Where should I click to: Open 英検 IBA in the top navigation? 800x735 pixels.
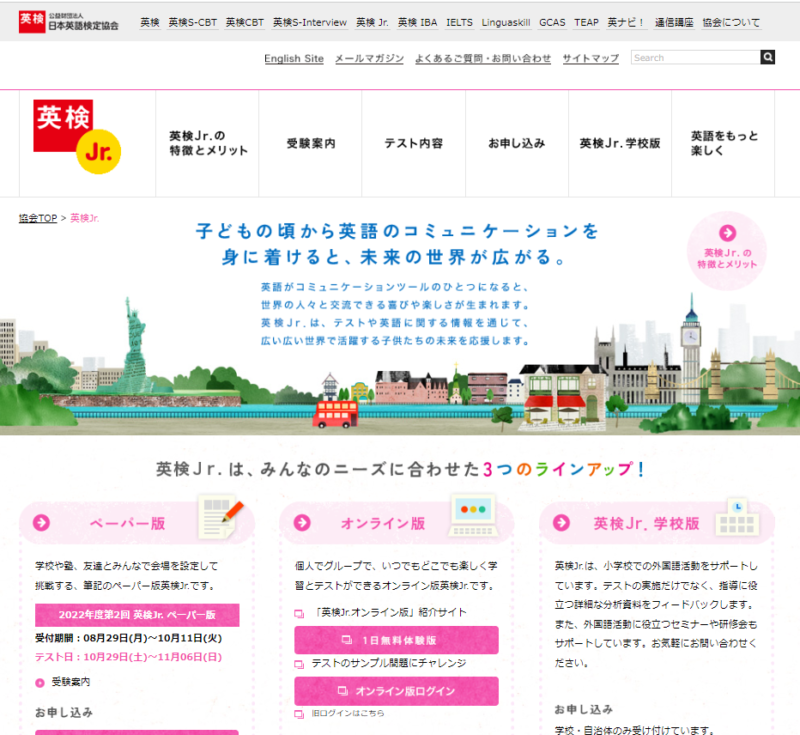[x=417, y=22]
